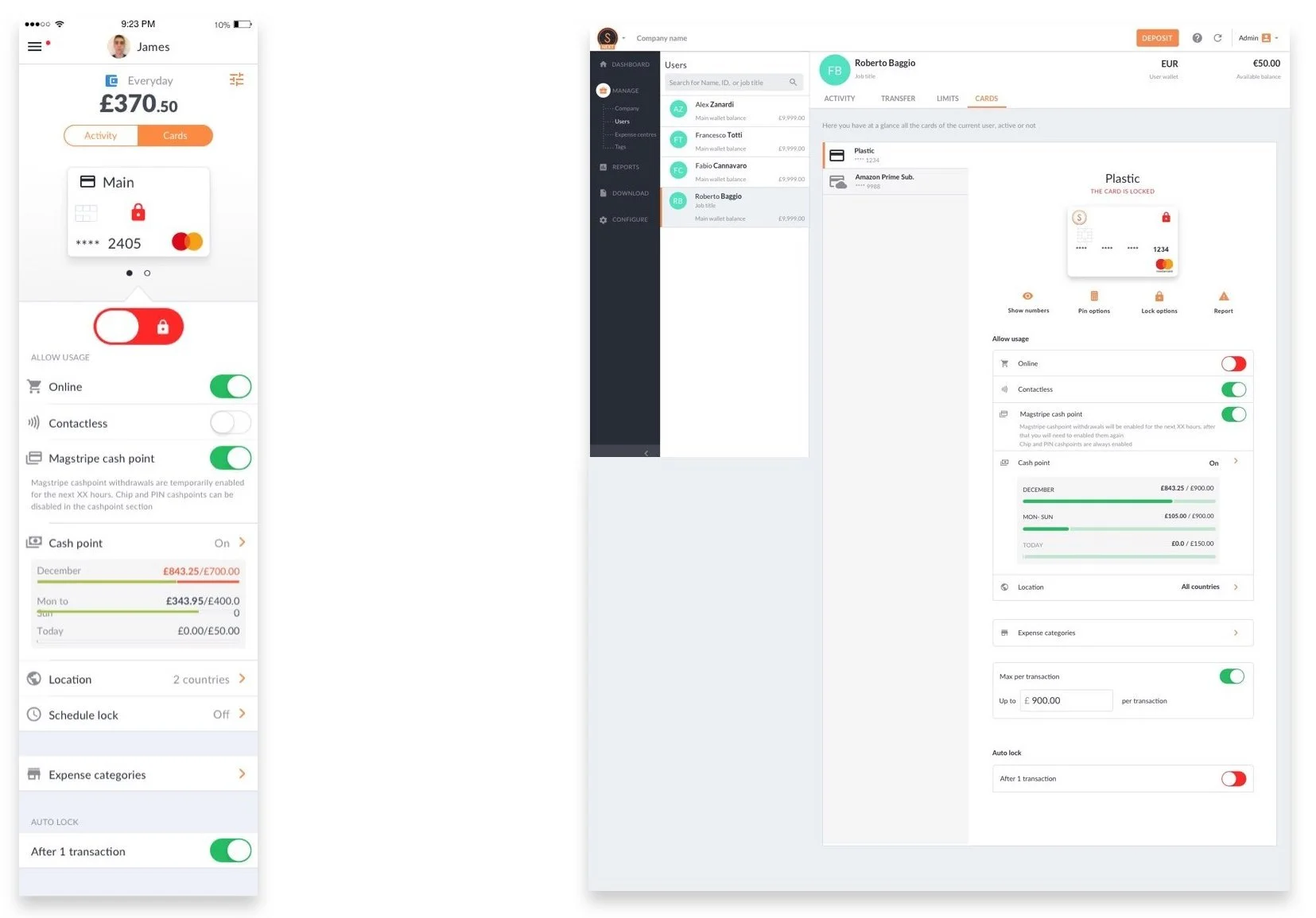Image resolution: width=1316 pixels, height=918 pixels.
Task: Click Admin user icon in desktop header
Action: 1266,38
